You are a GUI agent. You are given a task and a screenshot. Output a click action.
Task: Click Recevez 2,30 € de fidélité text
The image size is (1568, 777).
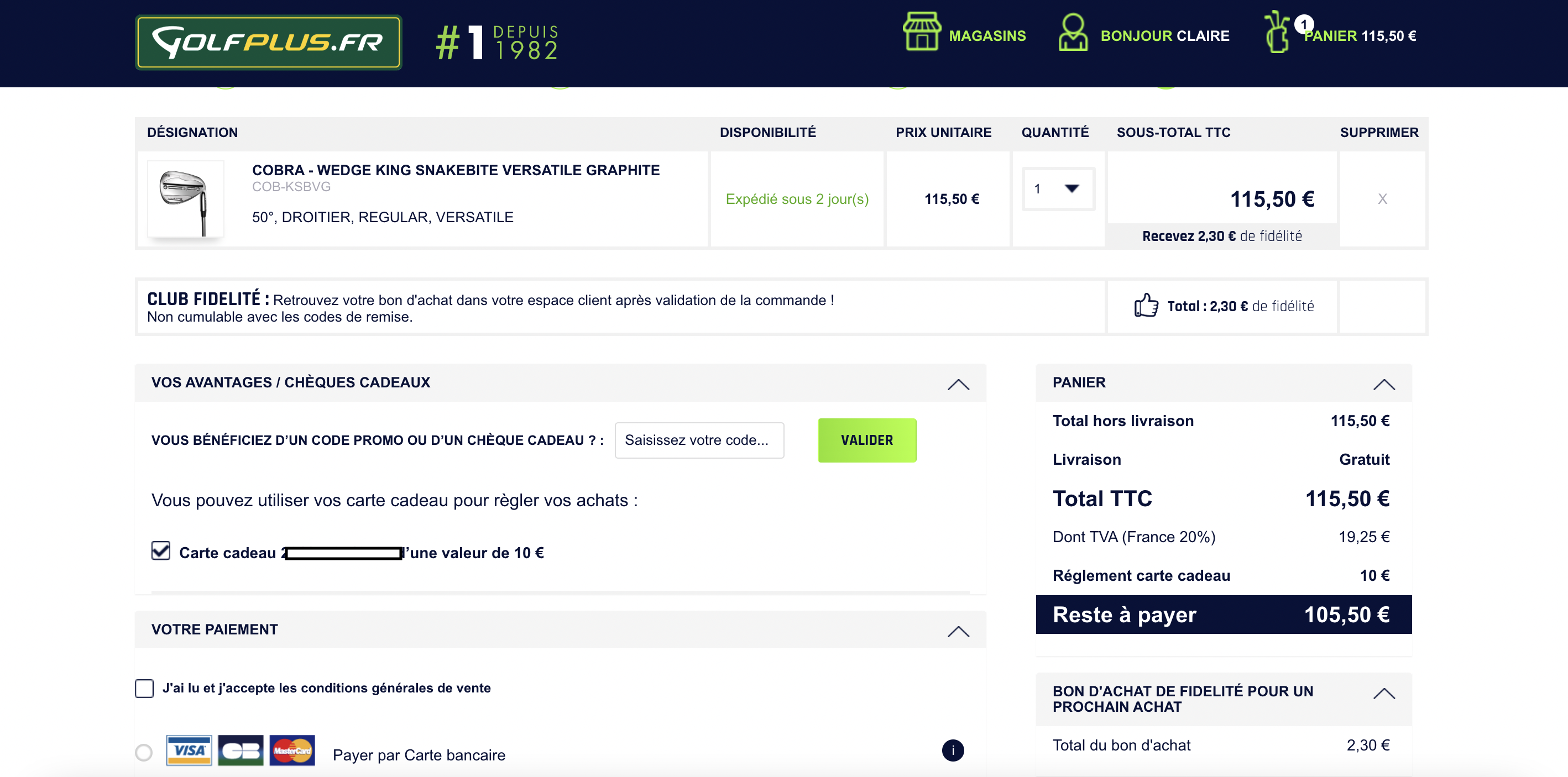[1222, 236]
